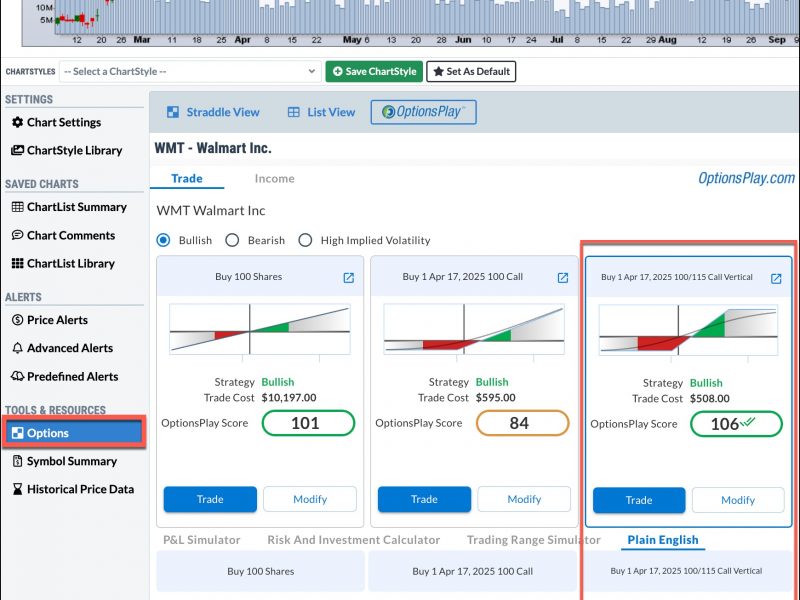Screen dimensions: 800x600
Task: Click ChartList Summary table icon
Action: (x=17, y=207)
